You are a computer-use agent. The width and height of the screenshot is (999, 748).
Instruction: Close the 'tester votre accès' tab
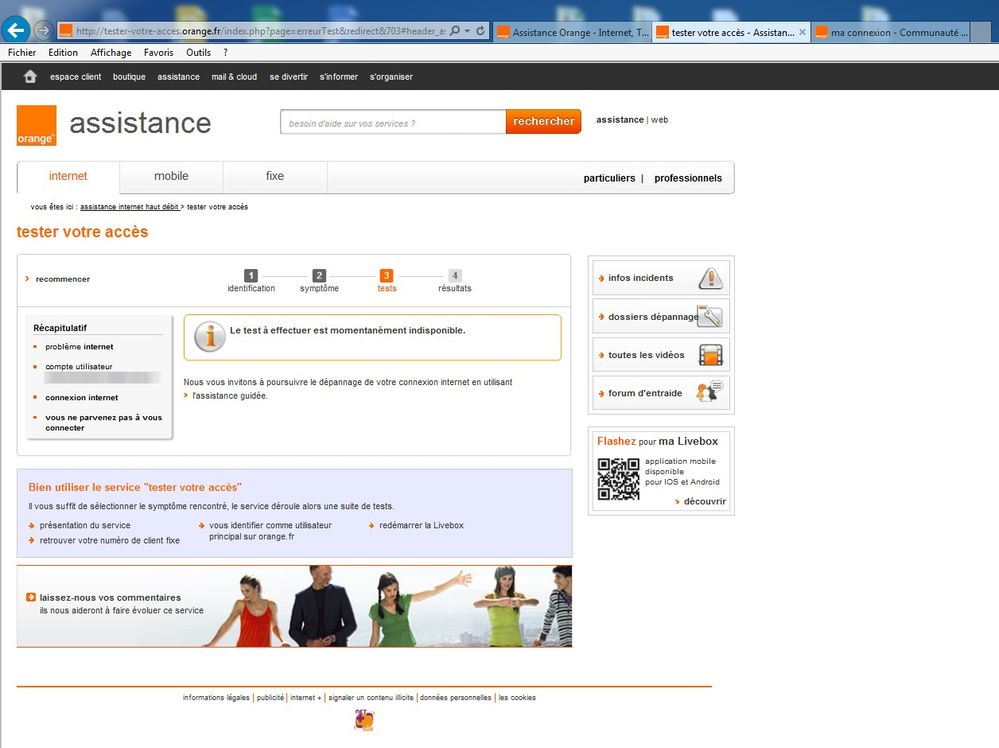click(802, 32)
